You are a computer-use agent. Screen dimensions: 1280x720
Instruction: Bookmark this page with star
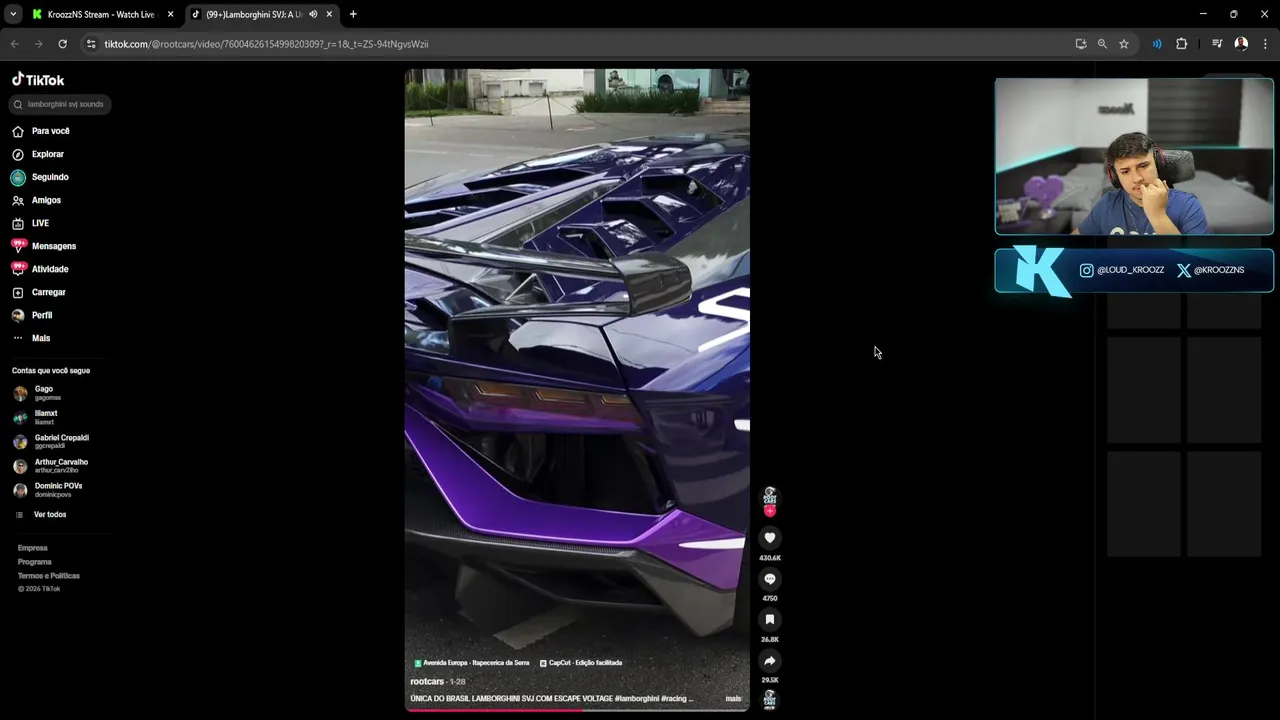[x=1124, y=44]
